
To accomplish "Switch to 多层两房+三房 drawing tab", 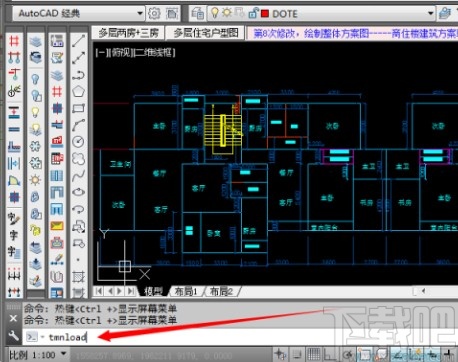I will (x=128, y=33).
